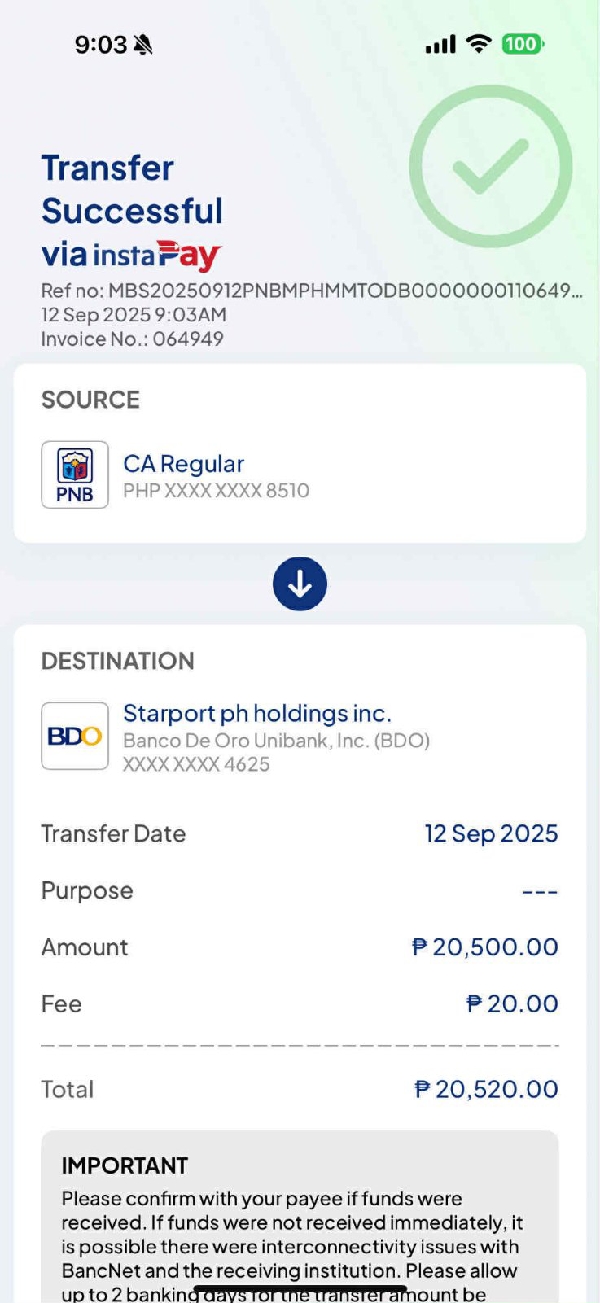The image size is (600, 1303).
Task: Tap the Transfer Date value 12 Sep 2025
Action: coord(491,834)
